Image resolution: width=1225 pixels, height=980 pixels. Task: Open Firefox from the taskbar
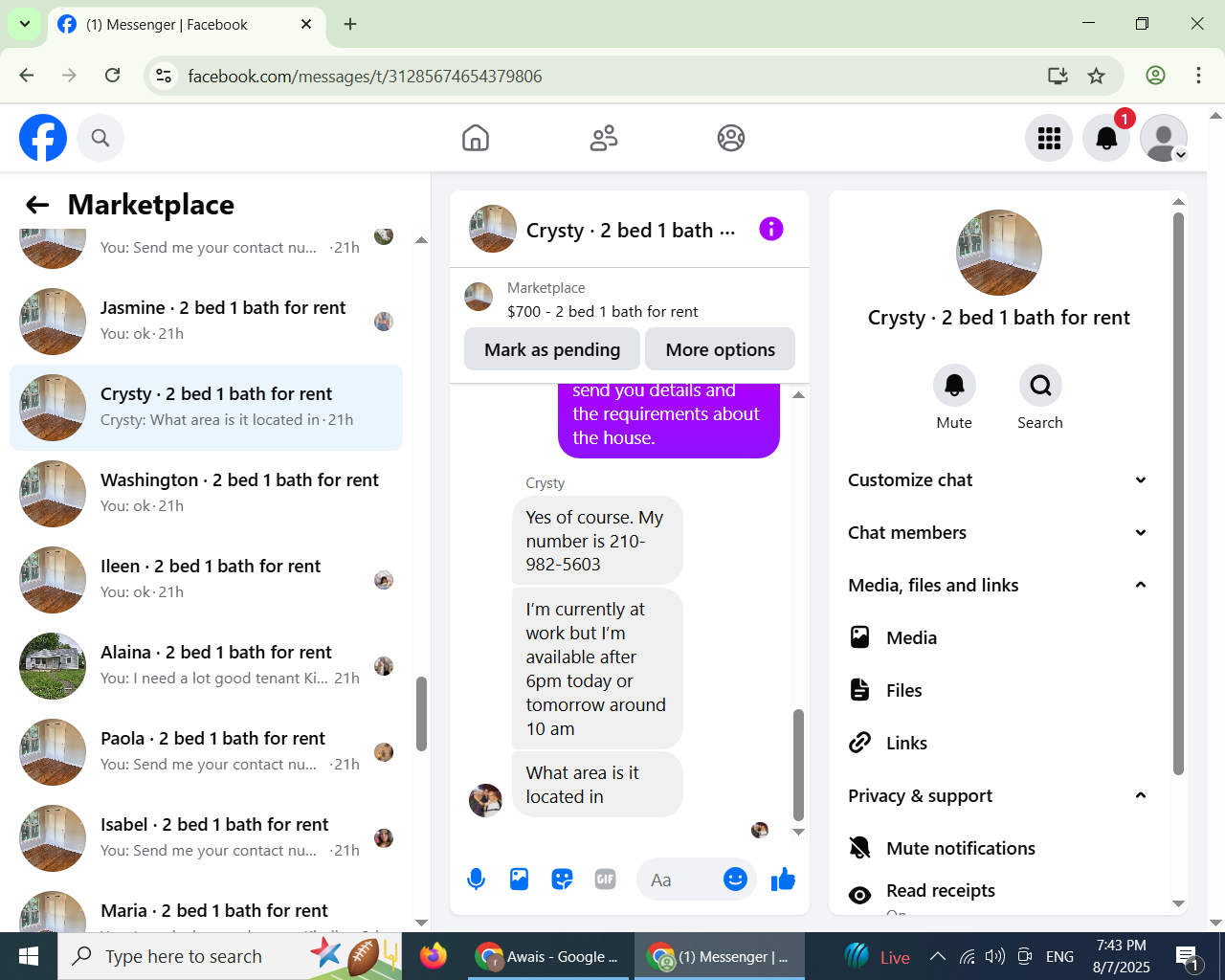click(434, 956)
